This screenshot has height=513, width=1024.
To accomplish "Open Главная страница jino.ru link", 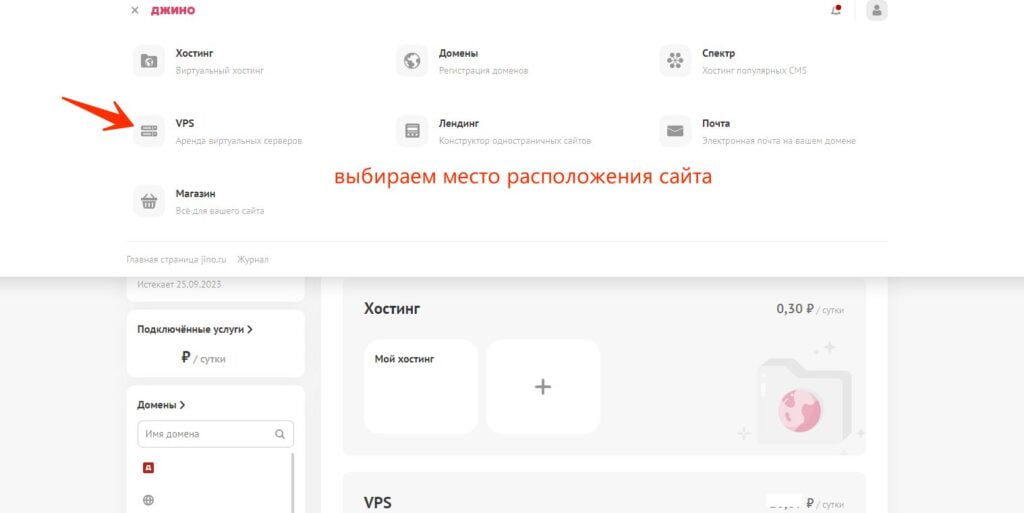I will [x=176, y=260].
